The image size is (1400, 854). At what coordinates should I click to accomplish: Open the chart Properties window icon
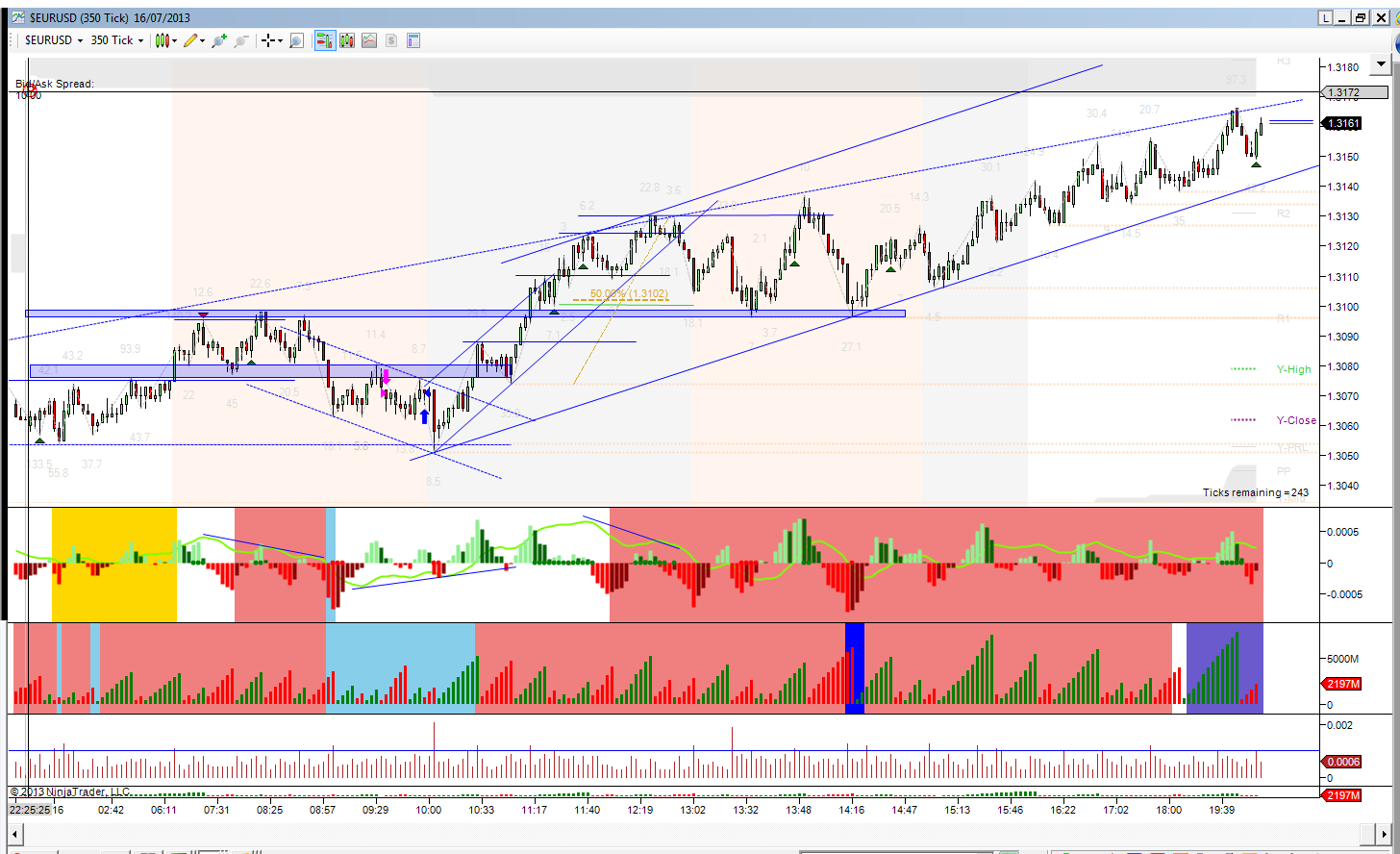413,40
